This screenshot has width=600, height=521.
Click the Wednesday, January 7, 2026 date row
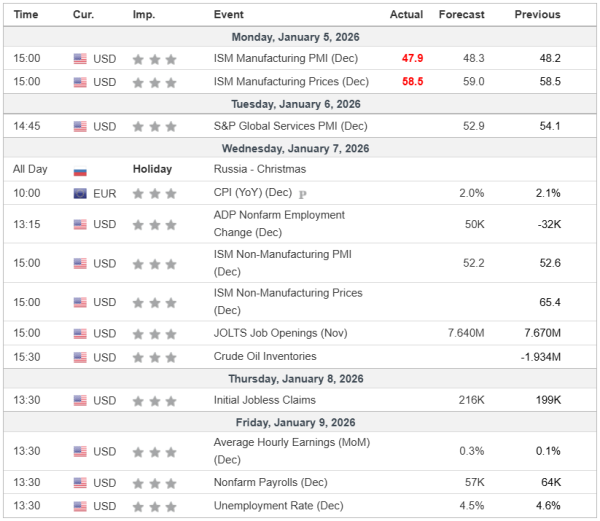pyautogui.click(x=300, y=148)
